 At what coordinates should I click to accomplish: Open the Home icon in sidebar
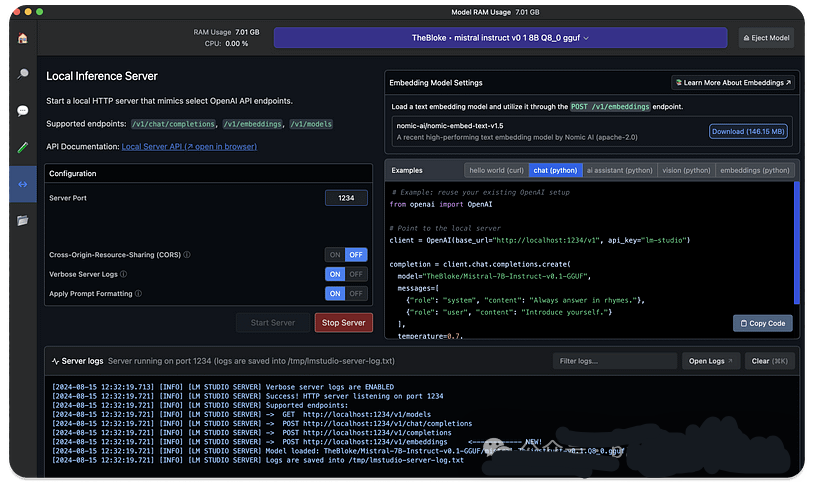[23, 38]
